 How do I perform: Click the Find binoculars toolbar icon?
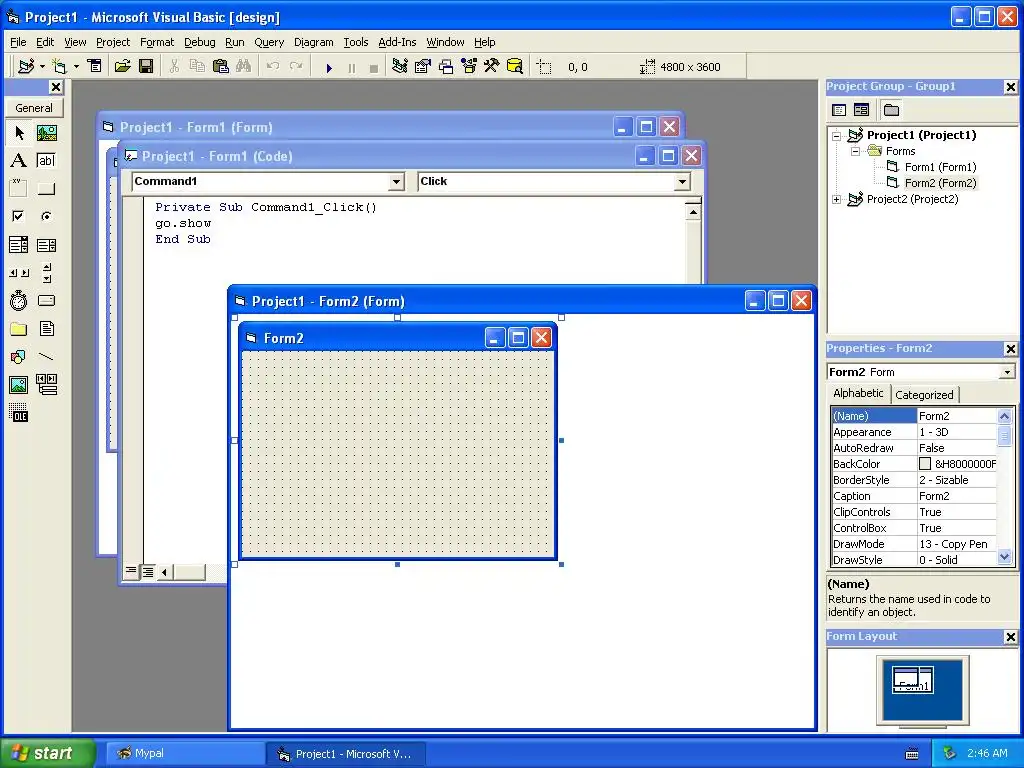[244, 67]
